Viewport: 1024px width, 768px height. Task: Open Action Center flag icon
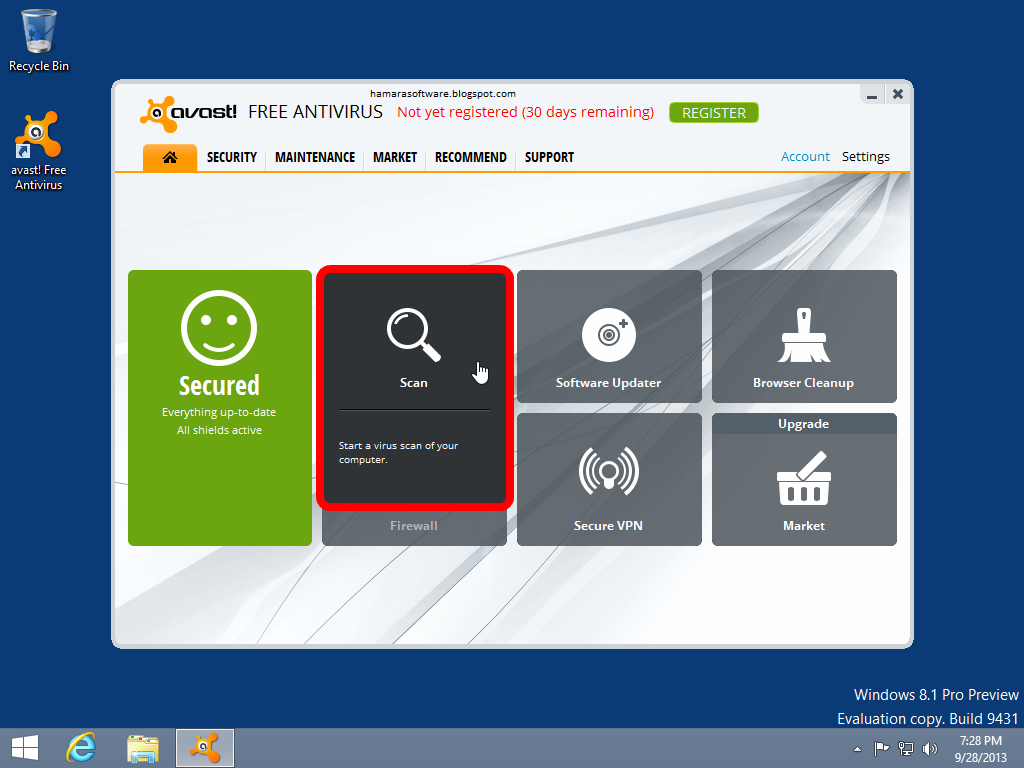point(881,748)
